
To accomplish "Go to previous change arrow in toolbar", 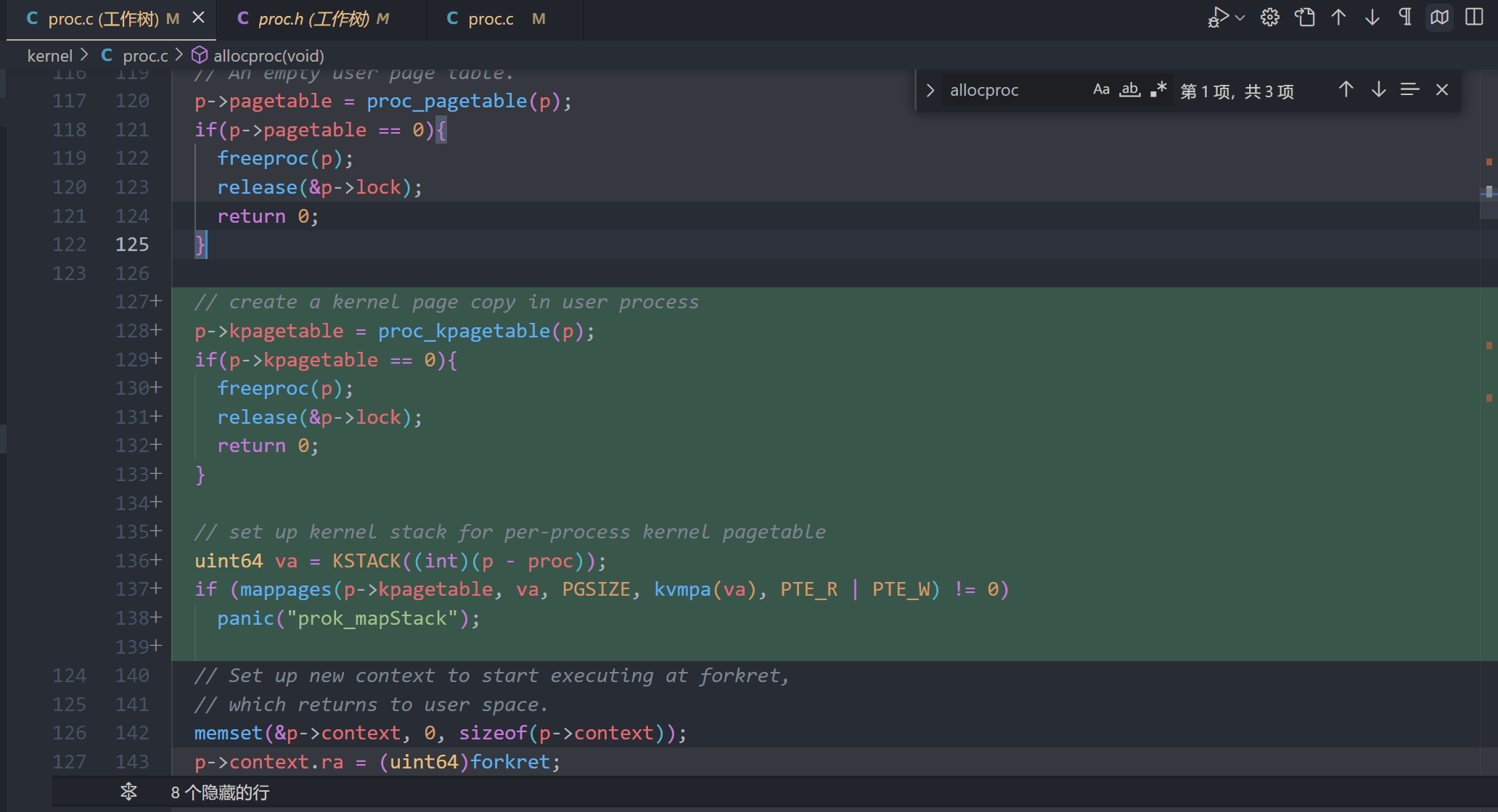I will pyautogui.click(x=1339, y=17).
